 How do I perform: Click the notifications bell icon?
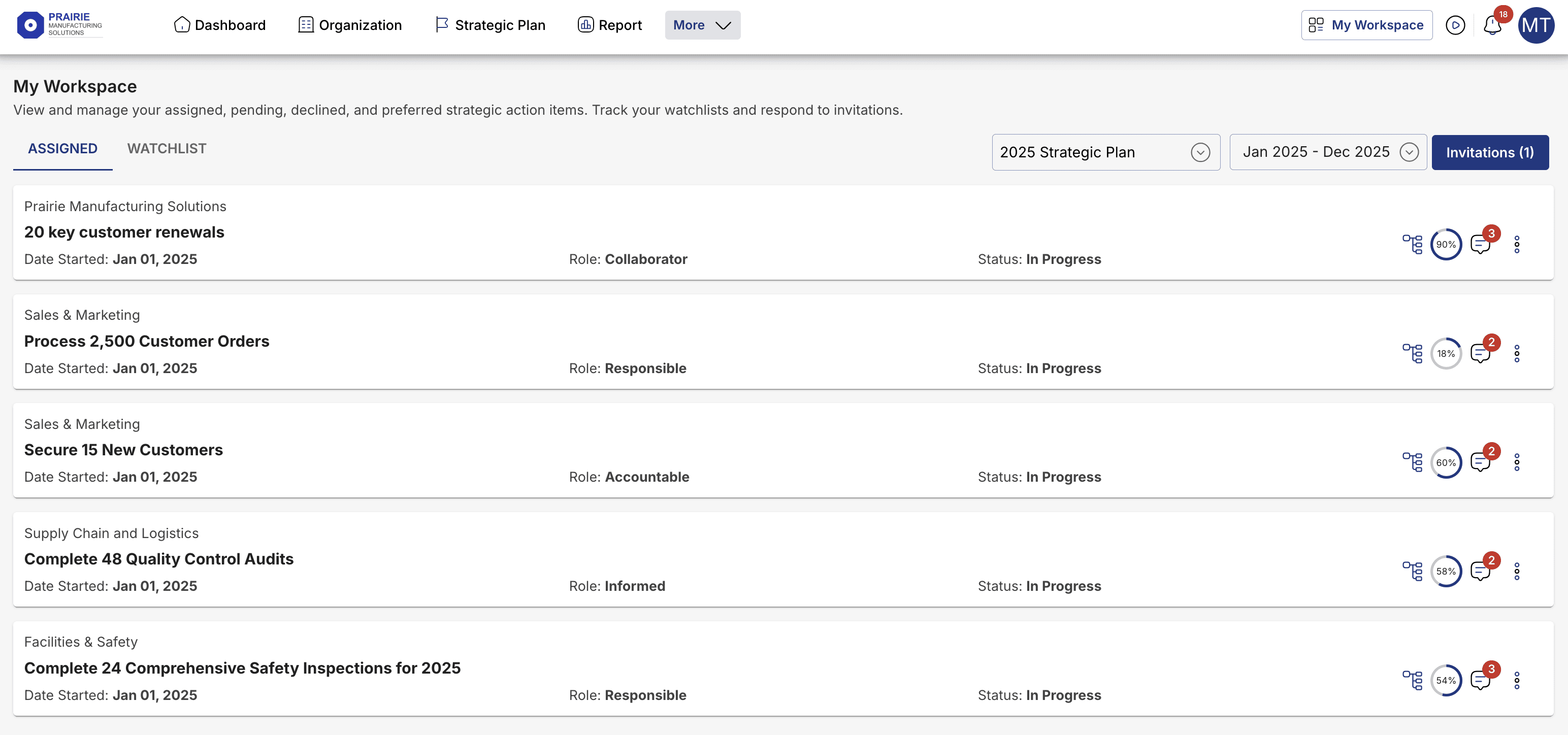click(1492, 25)
